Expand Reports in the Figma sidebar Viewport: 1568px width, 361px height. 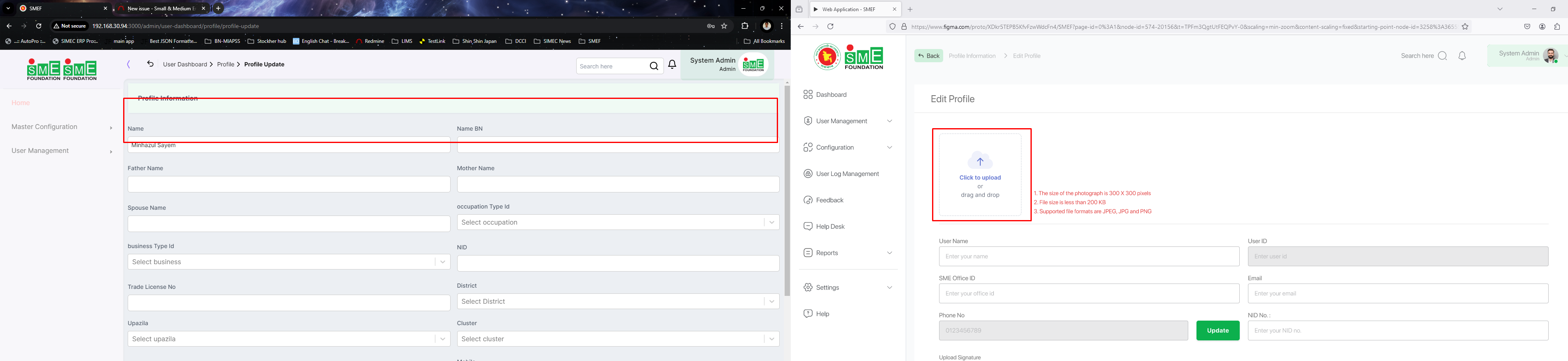(x=848, y=253)
